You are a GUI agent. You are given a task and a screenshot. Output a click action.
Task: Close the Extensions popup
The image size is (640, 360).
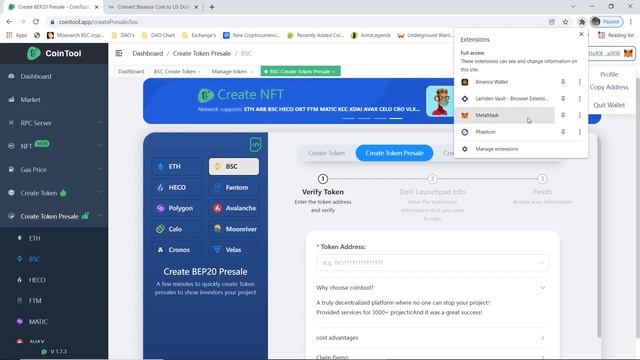(581, 34)
